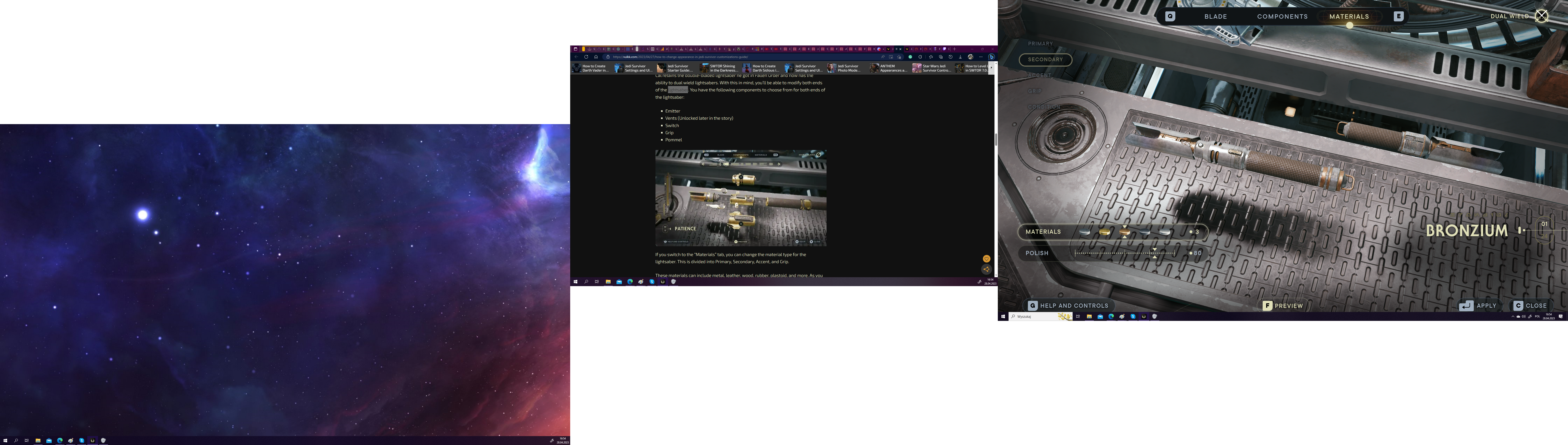Click the E next-tab key icon

click(1399, 16)
